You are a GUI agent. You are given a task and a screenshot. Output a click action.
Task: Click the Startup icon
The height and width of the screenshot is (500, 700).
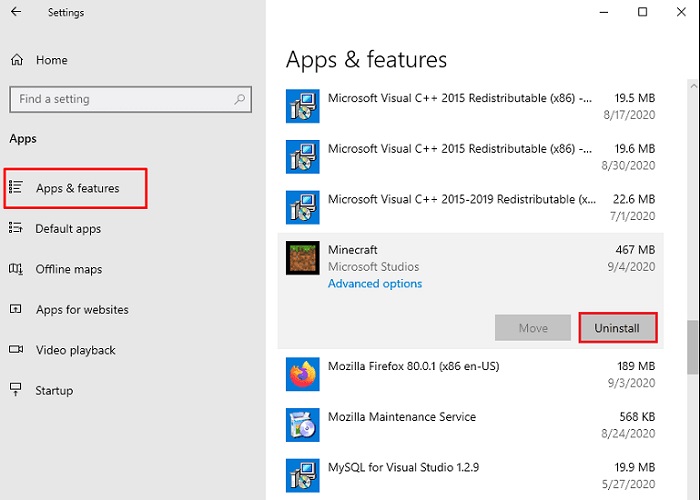pos(16,390)
